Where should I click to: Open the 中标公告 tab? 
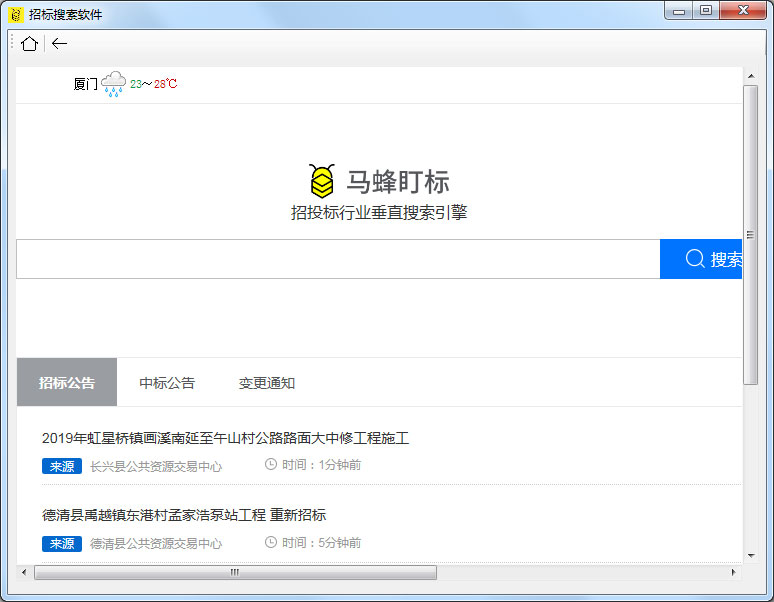[167, 382]
